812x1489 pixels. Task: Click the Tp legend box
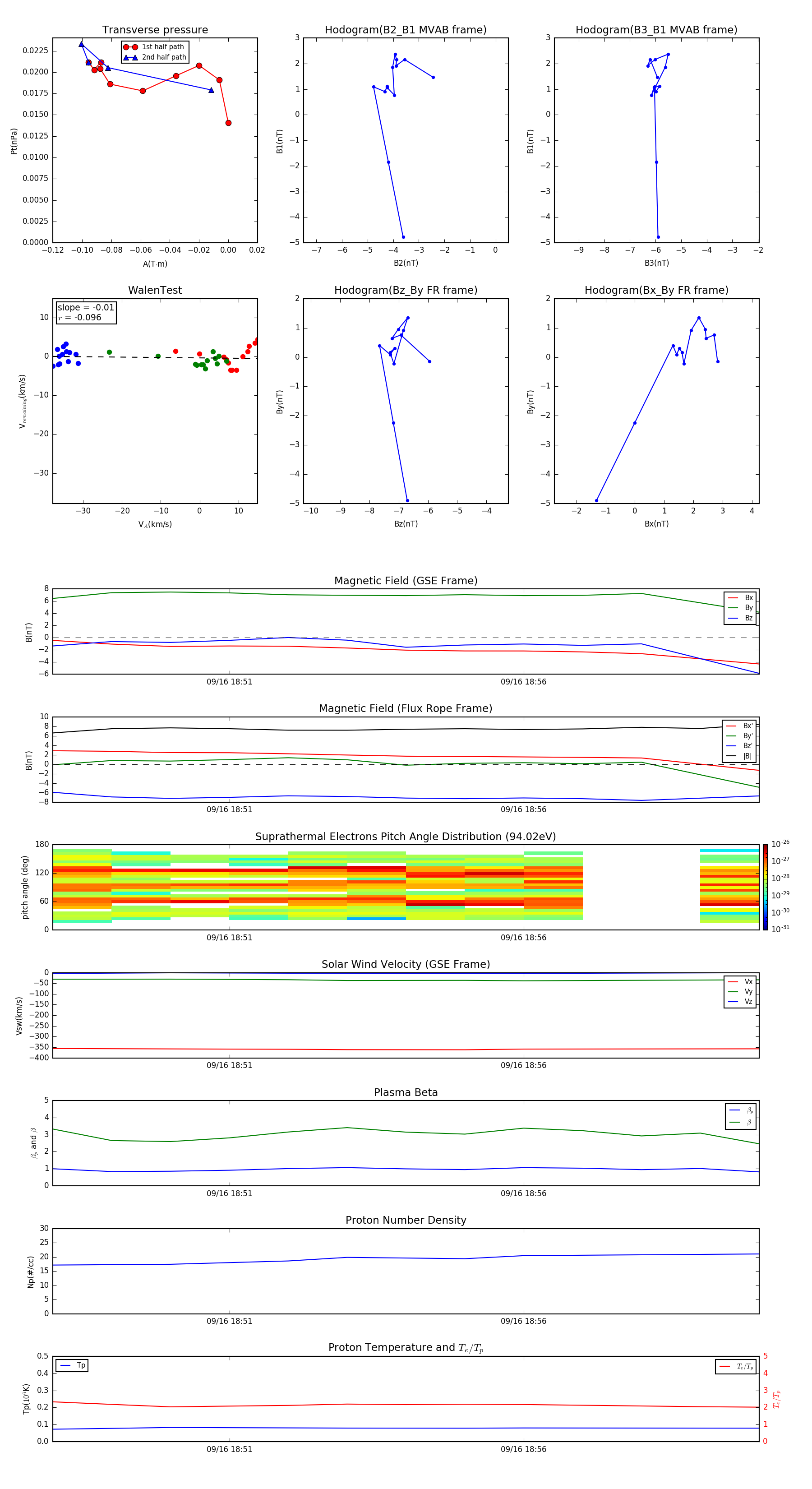tap(72, 1365)
